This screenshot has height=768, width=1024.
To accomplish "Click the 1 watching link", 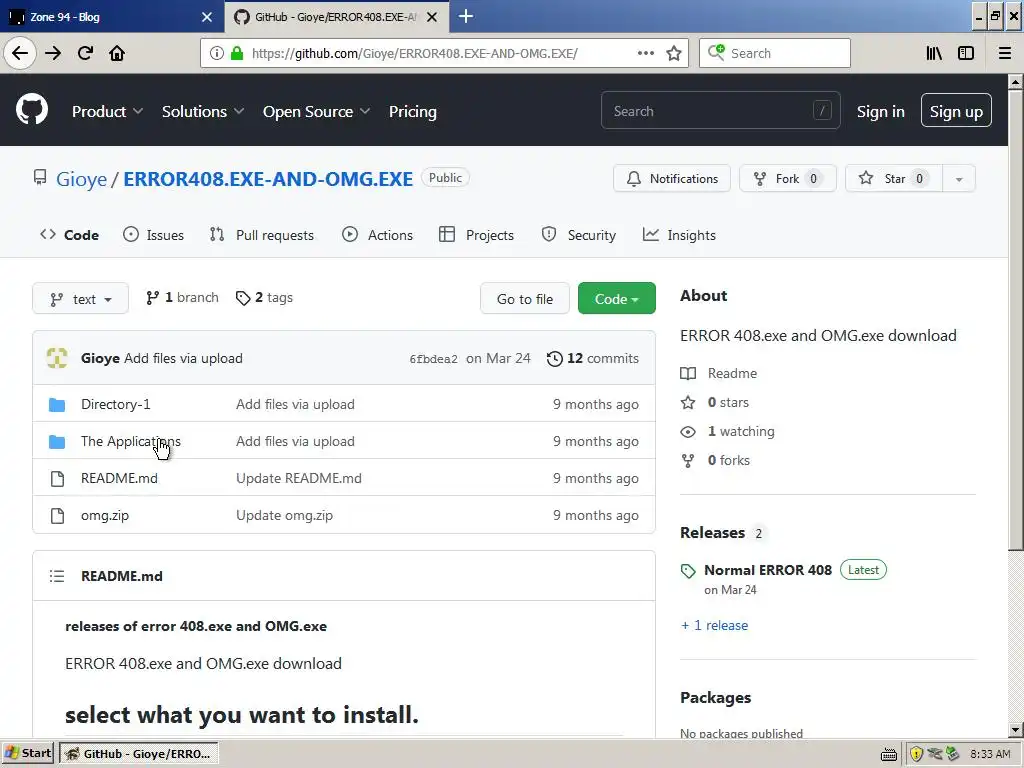I will coord(728,432).
